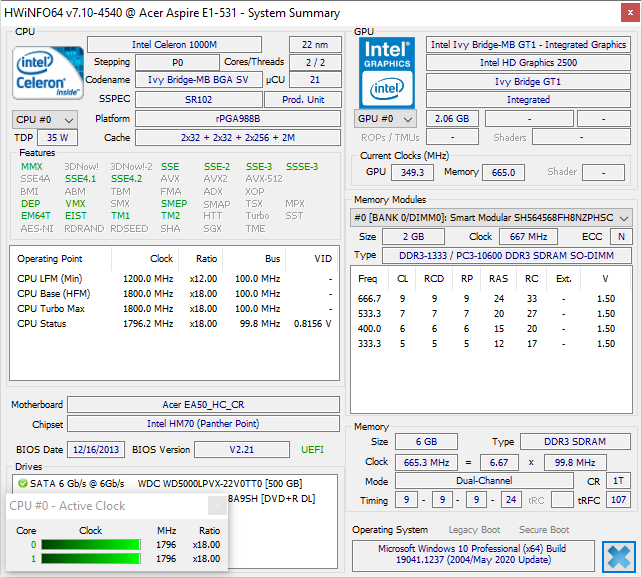Click the SSPEC SR102 field
The width and height of the screenshot is (642, 578).
[x=199, y=99]
